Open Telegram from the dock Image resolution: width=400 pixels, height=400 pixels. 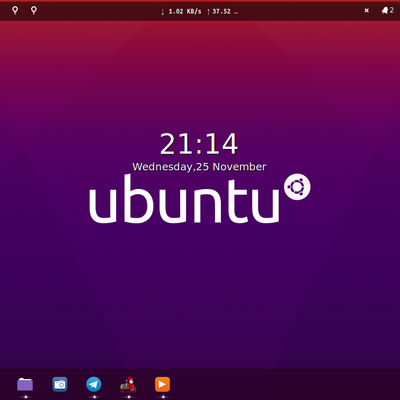[94, 384]
